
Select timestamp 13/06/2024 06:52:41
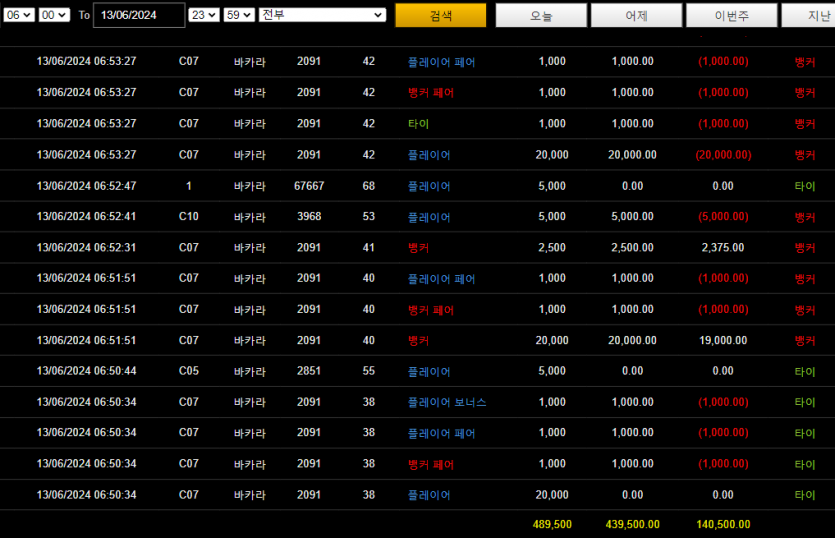(86, 216)
